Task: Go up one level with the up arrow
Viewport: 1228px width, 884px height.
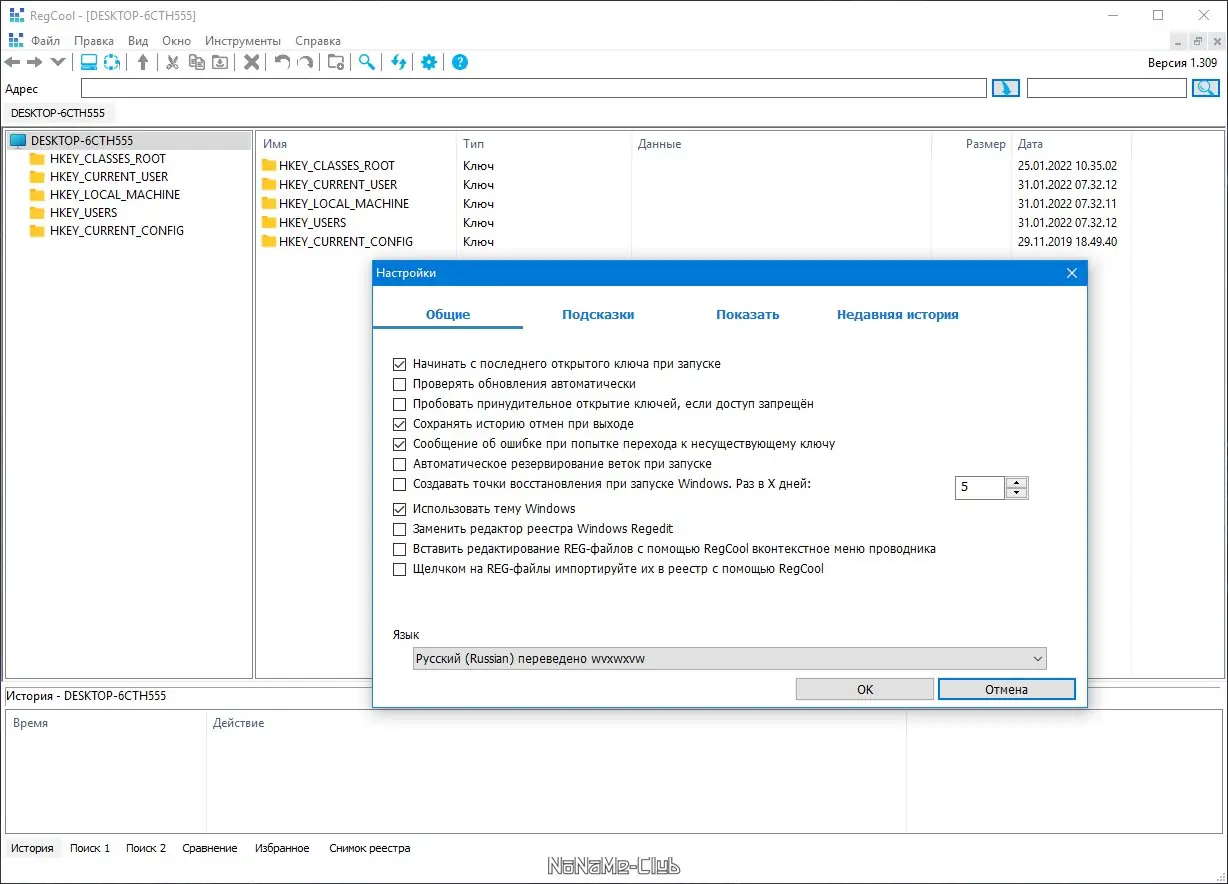Action: 143,62
